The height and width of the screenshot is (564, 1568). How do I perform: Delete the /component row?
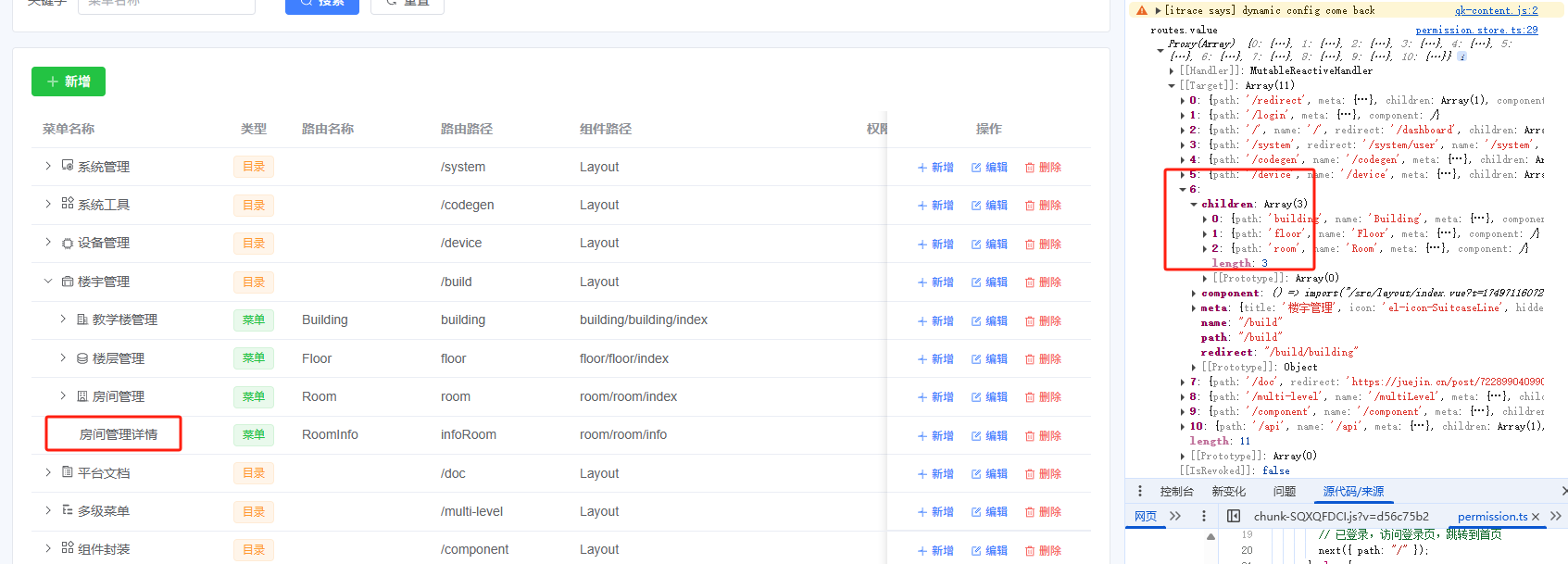tap(1043, 551)
